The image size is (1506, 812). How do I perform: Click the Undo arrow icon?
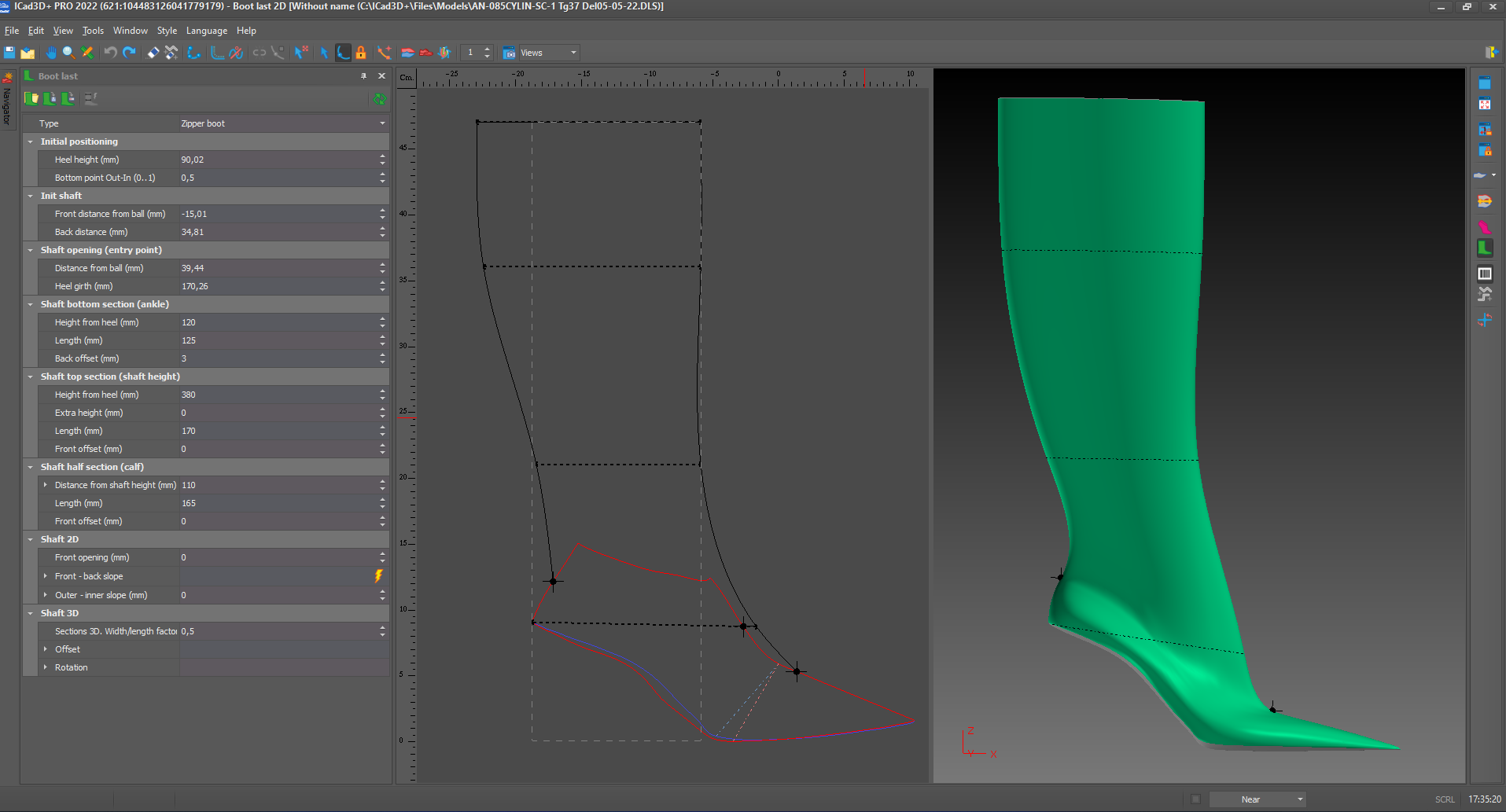coord(110,53)
